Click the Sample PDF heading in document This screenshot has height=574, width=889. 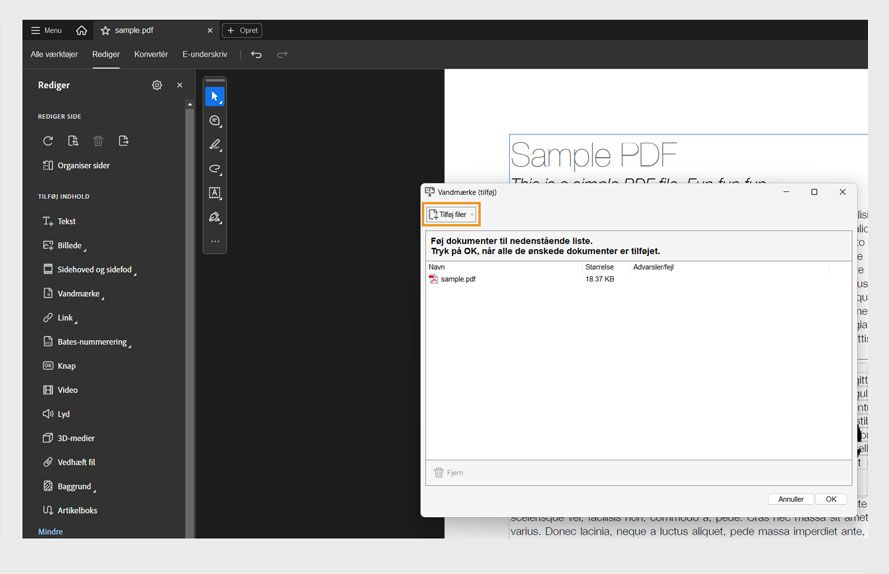[x=594, y=155]
